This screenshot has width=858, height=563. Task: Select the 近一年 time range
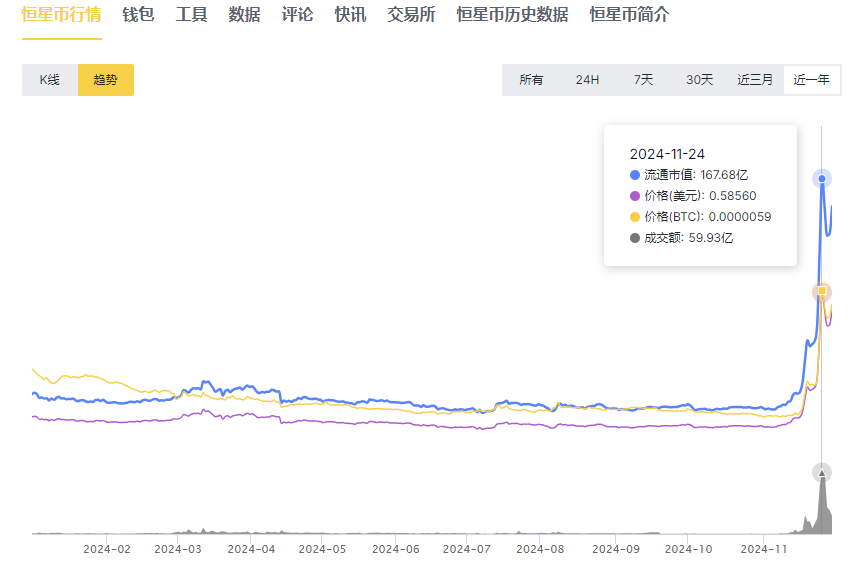click(x=811, y=80)
